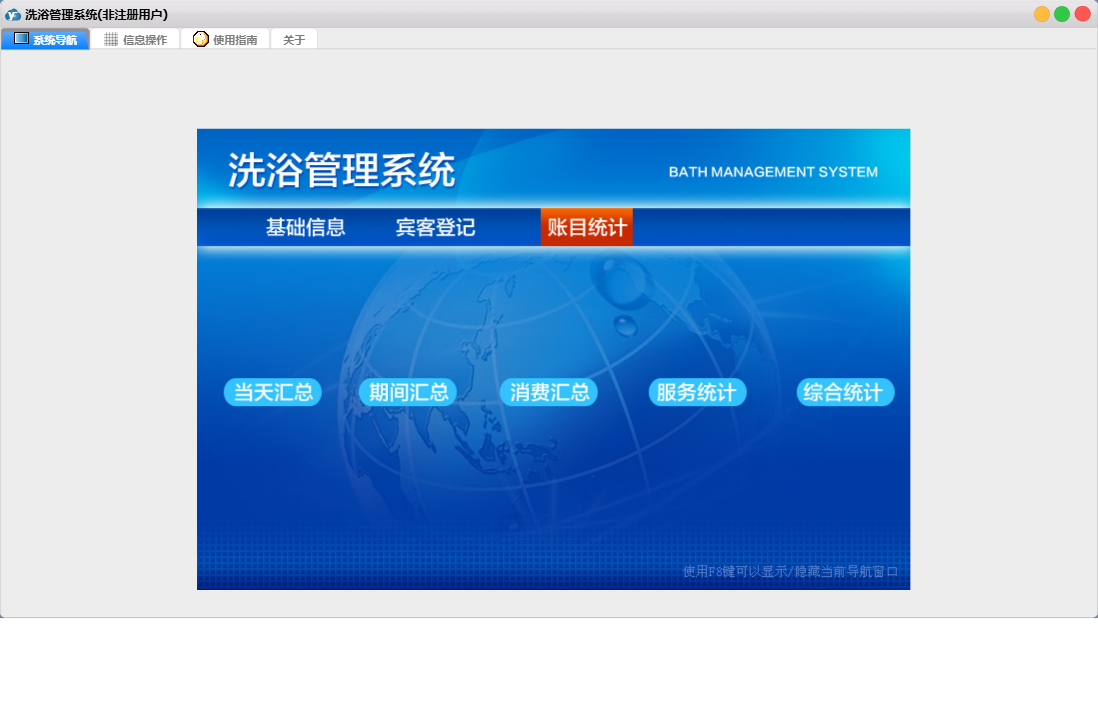Close the window with red button
Viewport: 1098px width, 711px height.
(1082, 14)
